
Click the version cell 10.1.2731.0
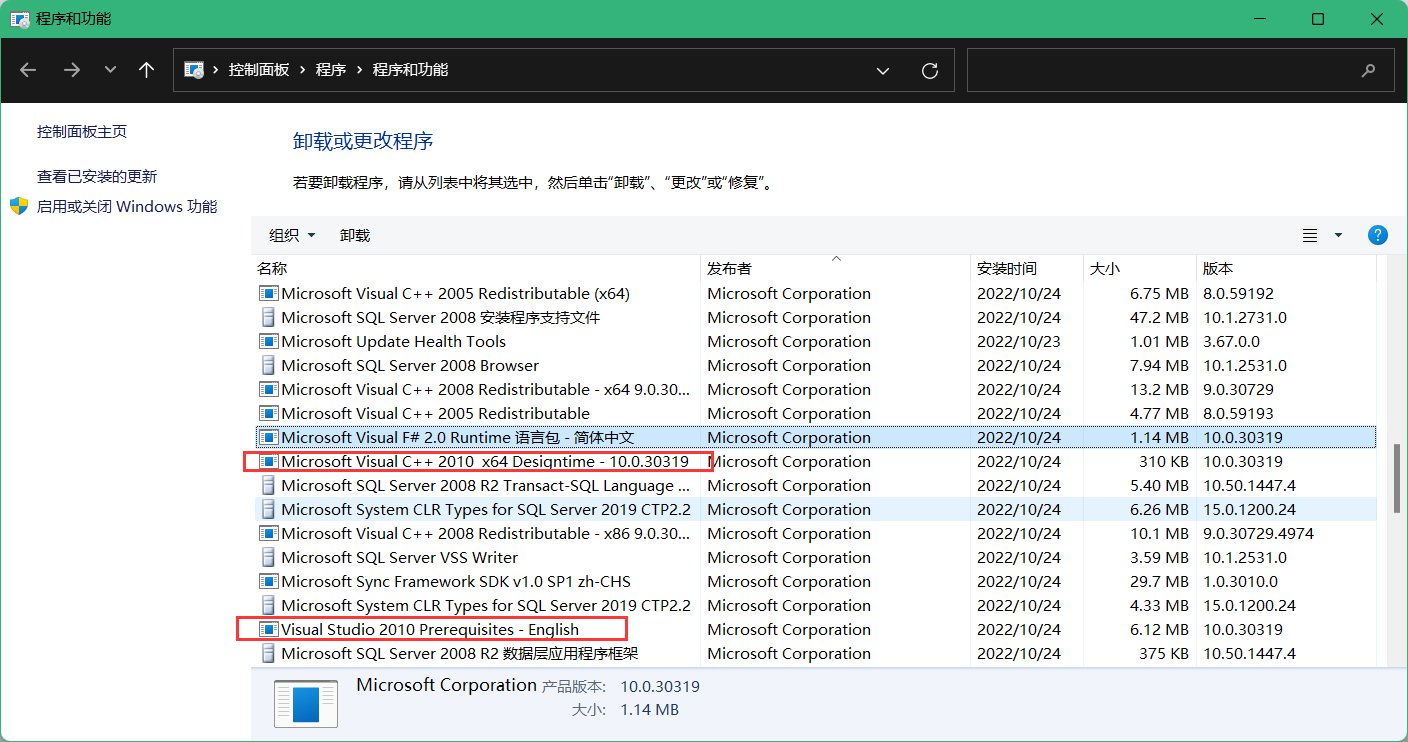pos(1245,317)
